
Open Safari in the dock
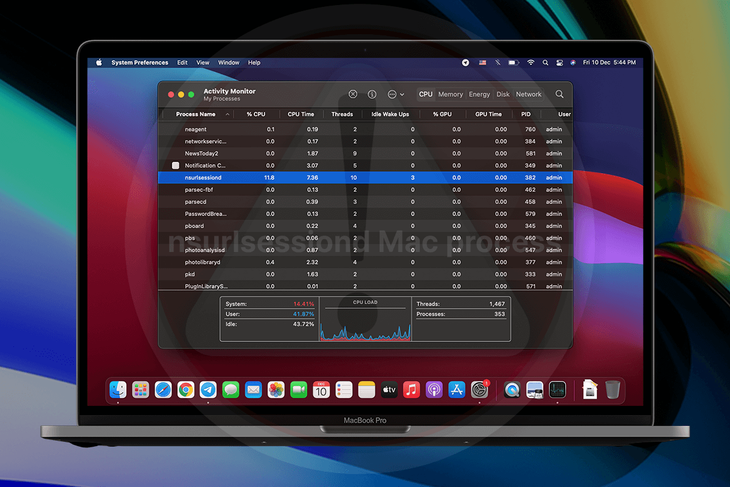pos(163,389)
